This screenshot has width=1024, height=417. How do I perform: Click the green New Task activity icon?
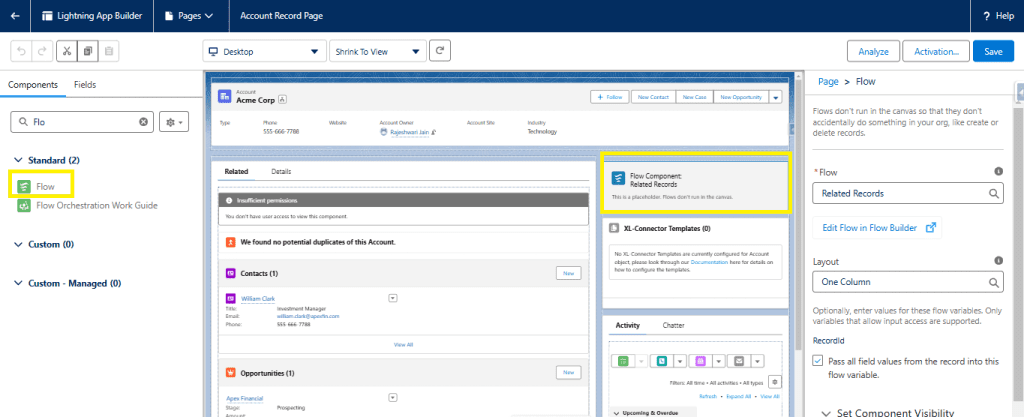(x=623, y=361)
